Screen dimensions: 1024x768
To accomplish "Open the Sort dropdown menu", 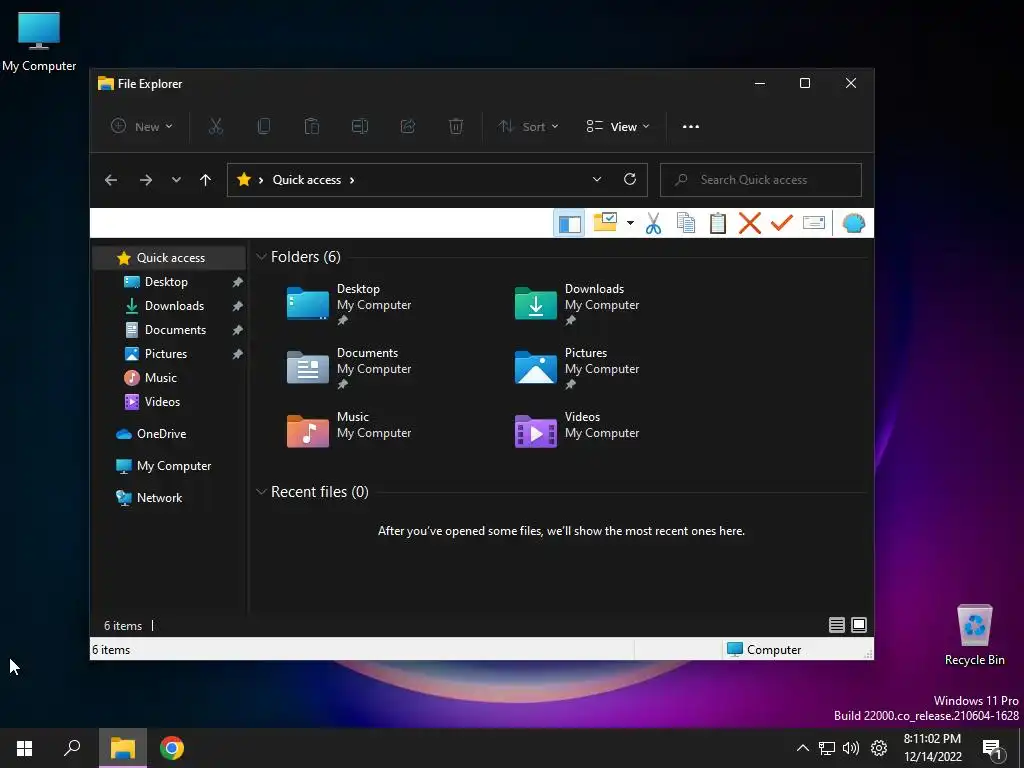I will point(528,127).
